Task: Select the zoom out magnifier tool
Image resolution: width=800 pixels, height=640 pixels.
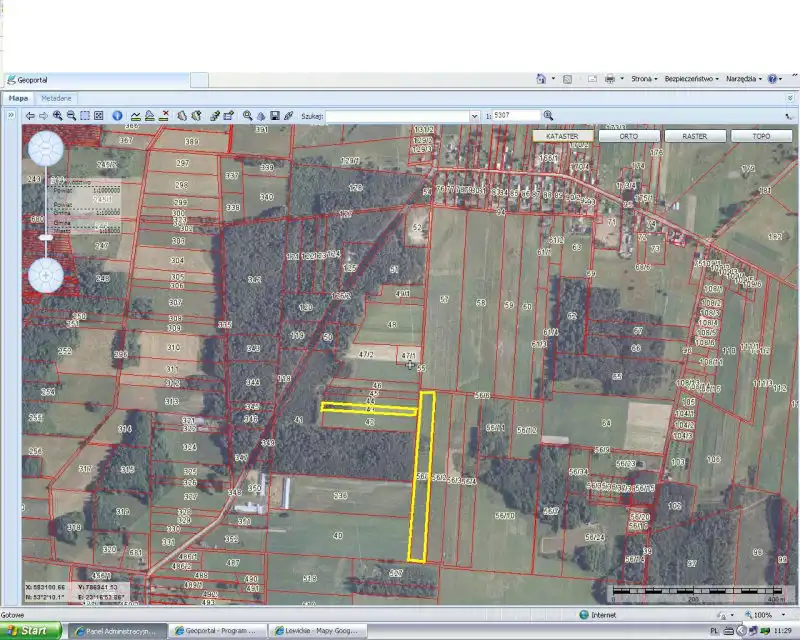Action: point(71,116)
